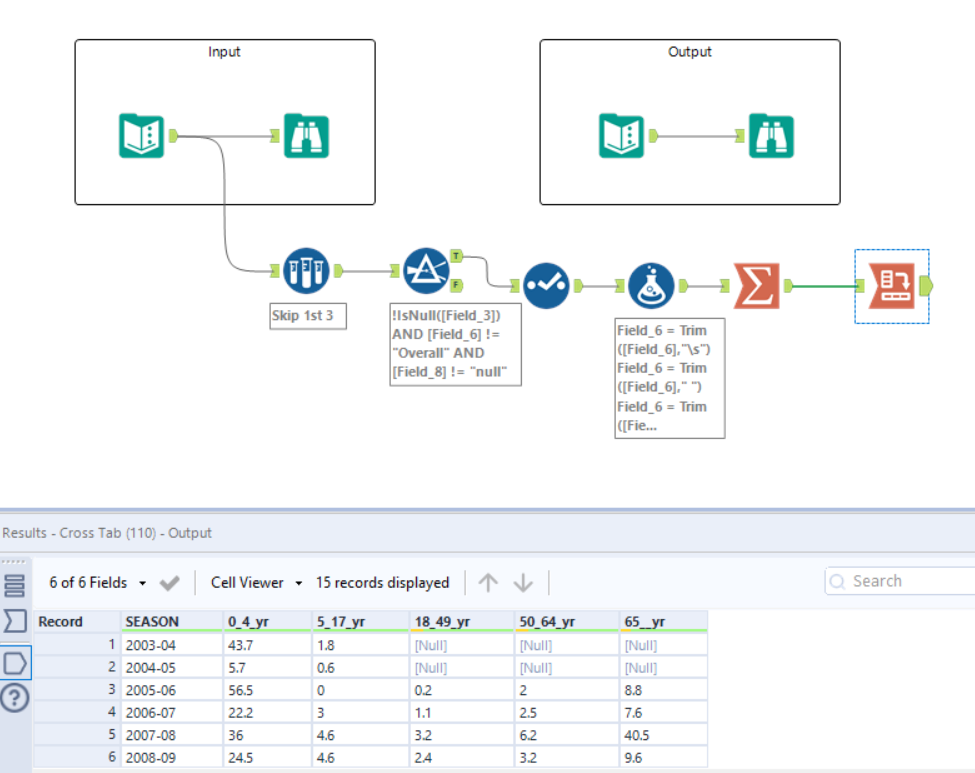975x773 pixels.
Task: Open the Cell Viewer dropdown
Action: (256, 583)
